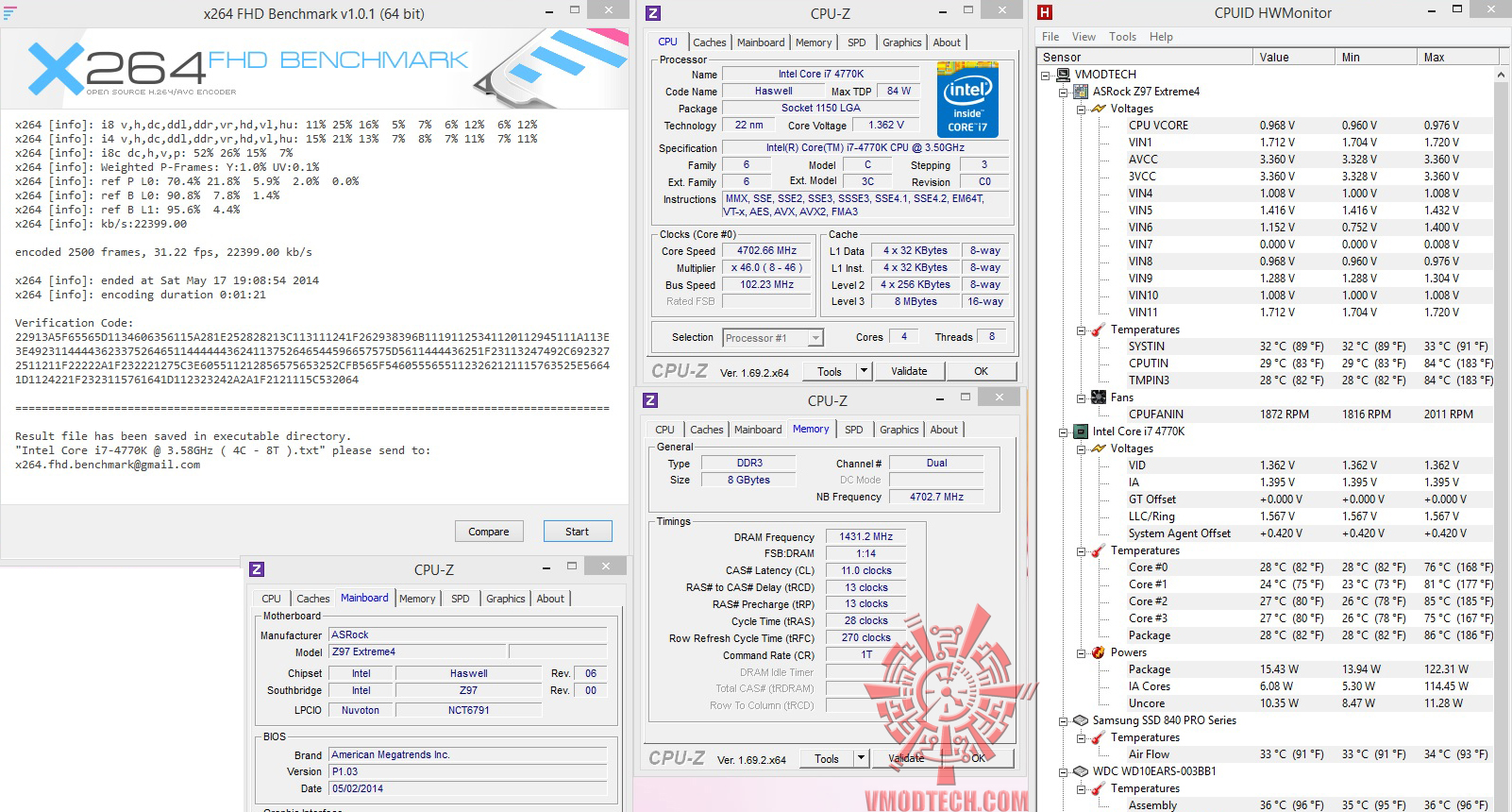This screenshot has height=812, width=1512.
Task: Open the View menu in HWMonitor
Action: pyautogui.click(x=1084, y=37)
